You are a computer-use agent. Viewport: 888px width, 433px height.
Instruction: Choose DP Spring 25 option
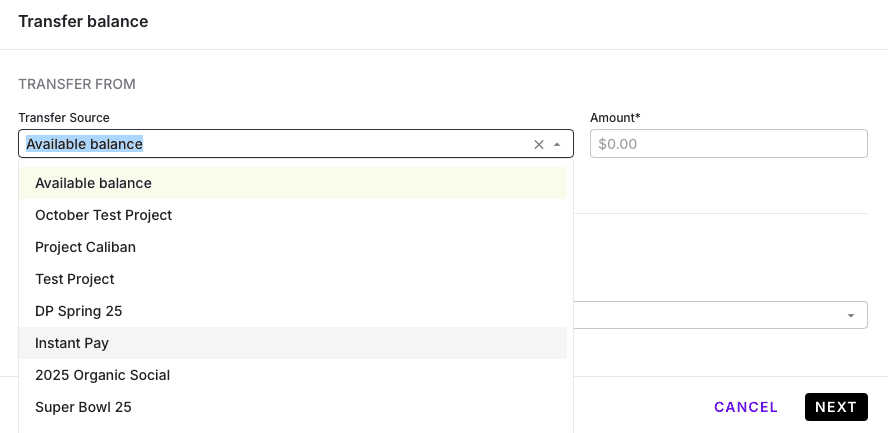(x=293, y=311)
